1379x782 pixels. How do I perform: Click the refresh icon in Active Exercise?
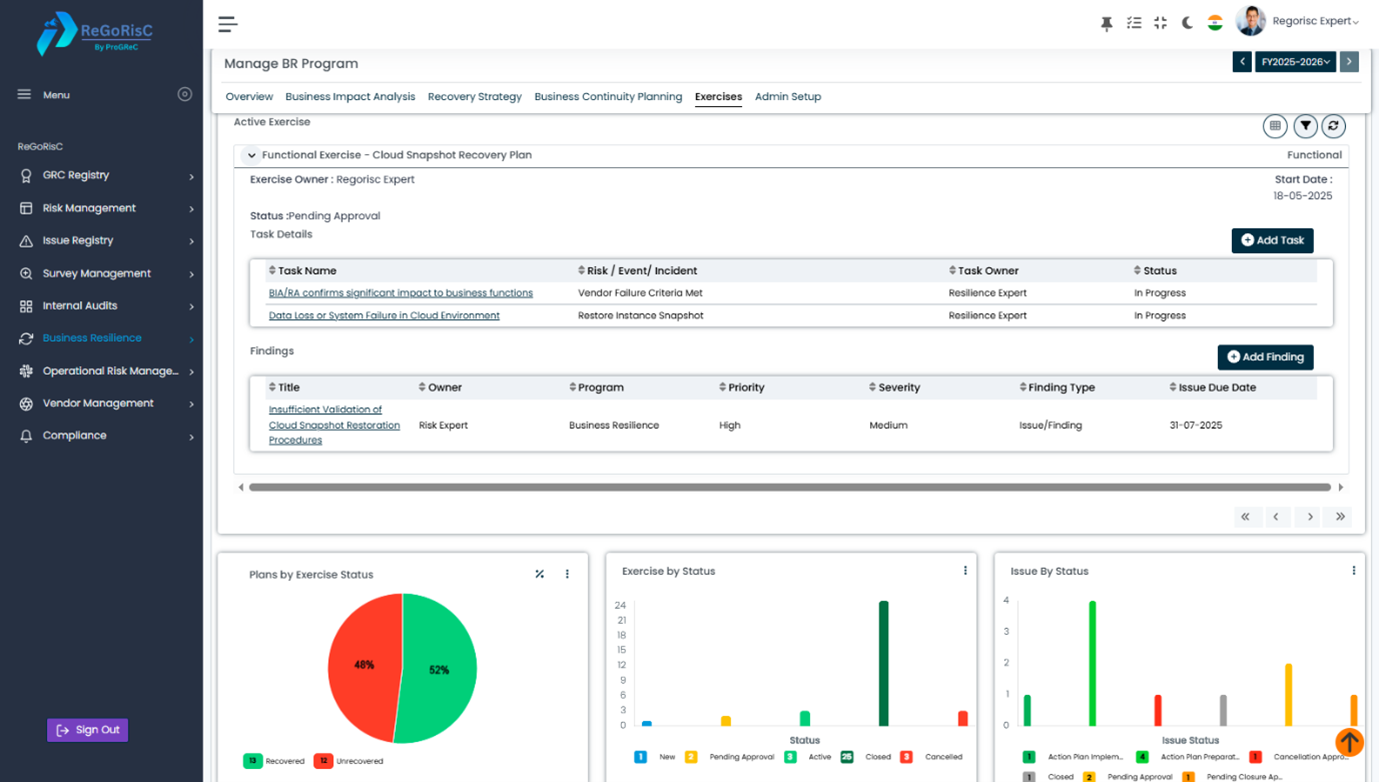(1333, 126)
